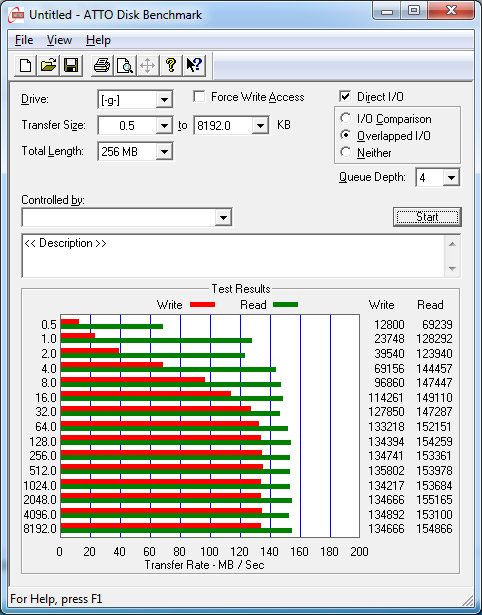Activate context help pointer icon
This screenshot has height=615, width=482.
coord(194,66)
